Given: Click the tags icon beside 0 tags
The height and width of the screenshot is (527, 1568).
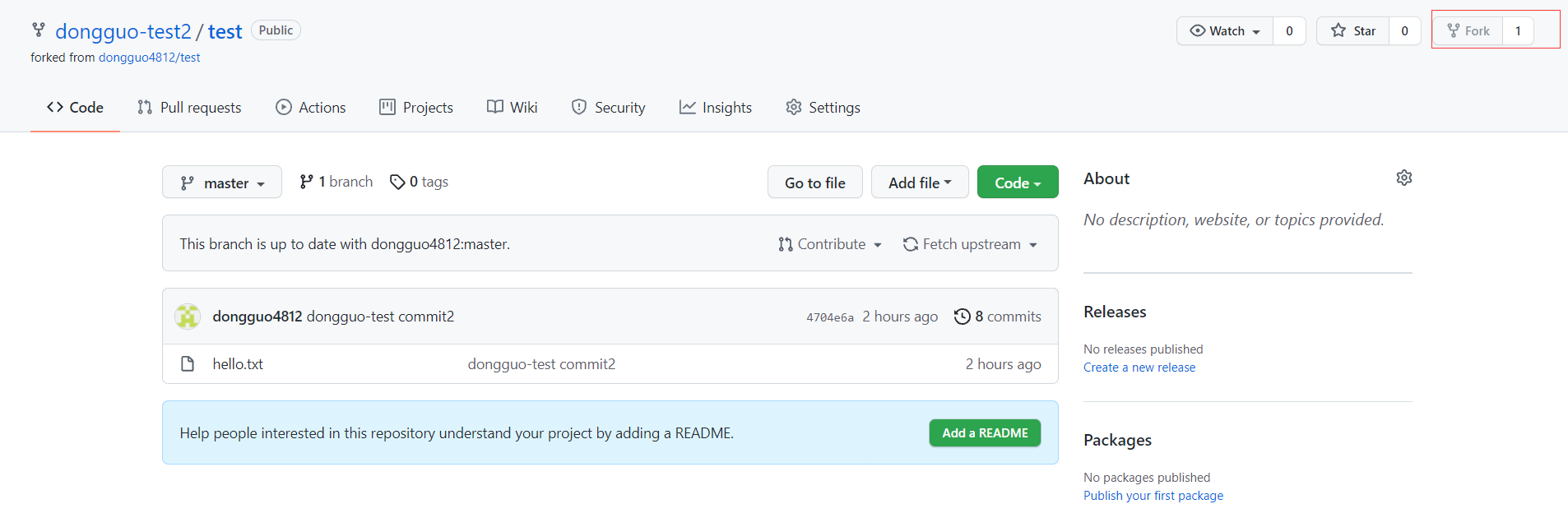Looking at the screenshot, I should [397, 182].
